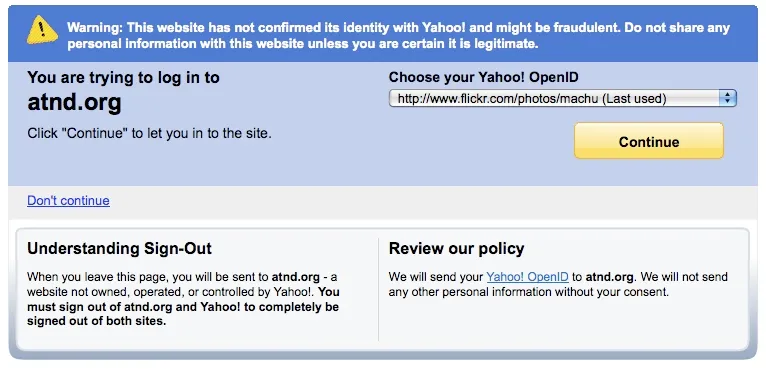This screenshot has height=369, width=766.
Task: Click the Choose your Yahoo! OpenID label
Action: point(484,77)
